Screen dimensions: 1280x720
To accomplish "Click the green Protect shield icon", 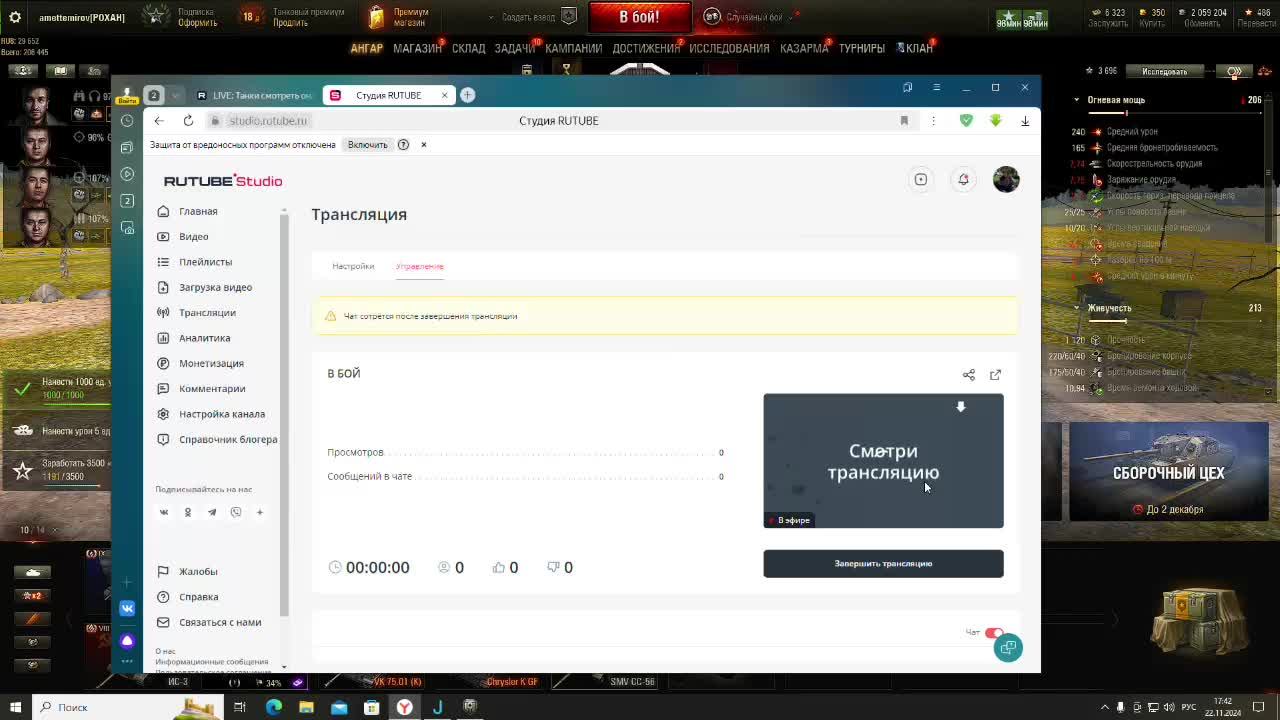I will tap(966, 121).
